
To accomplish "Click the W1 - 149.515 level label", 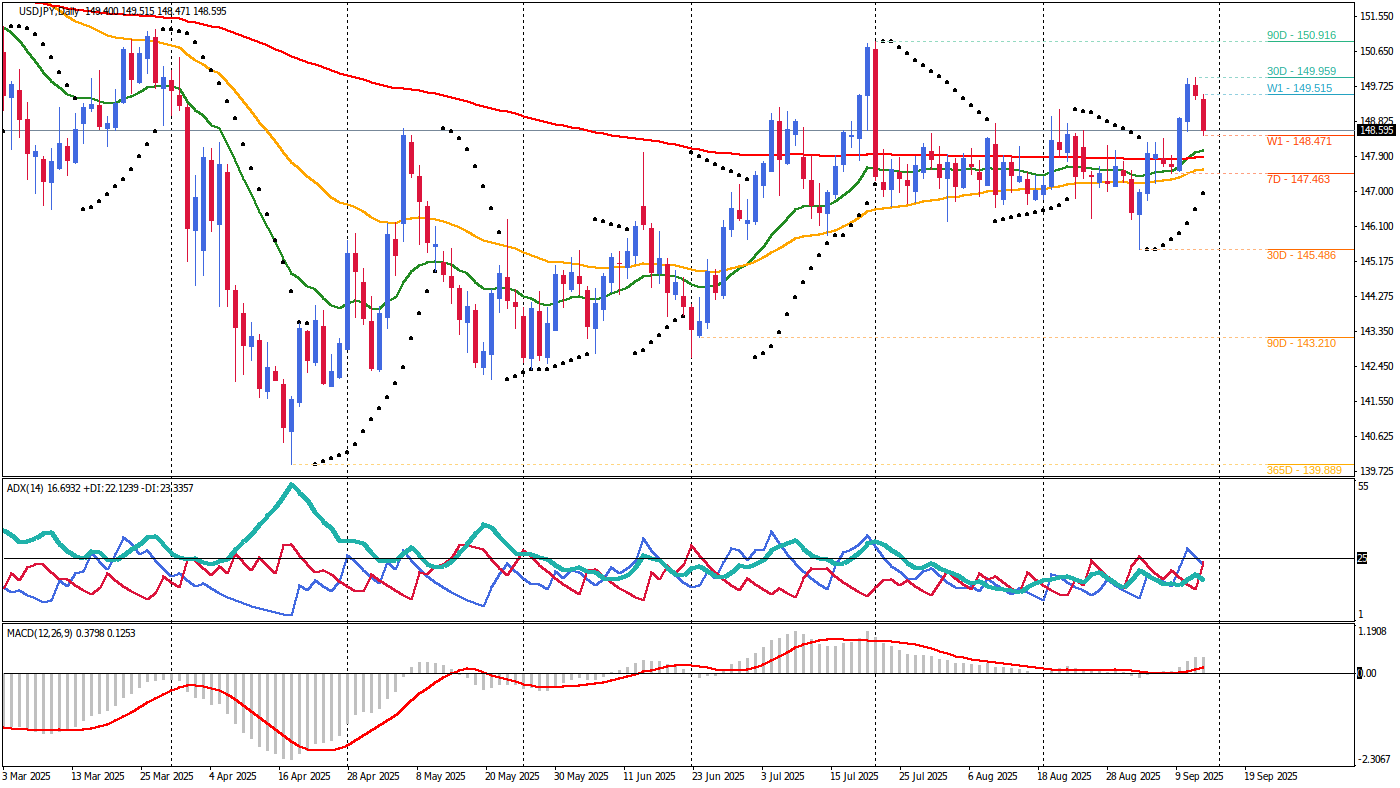I will point(1299,88).
